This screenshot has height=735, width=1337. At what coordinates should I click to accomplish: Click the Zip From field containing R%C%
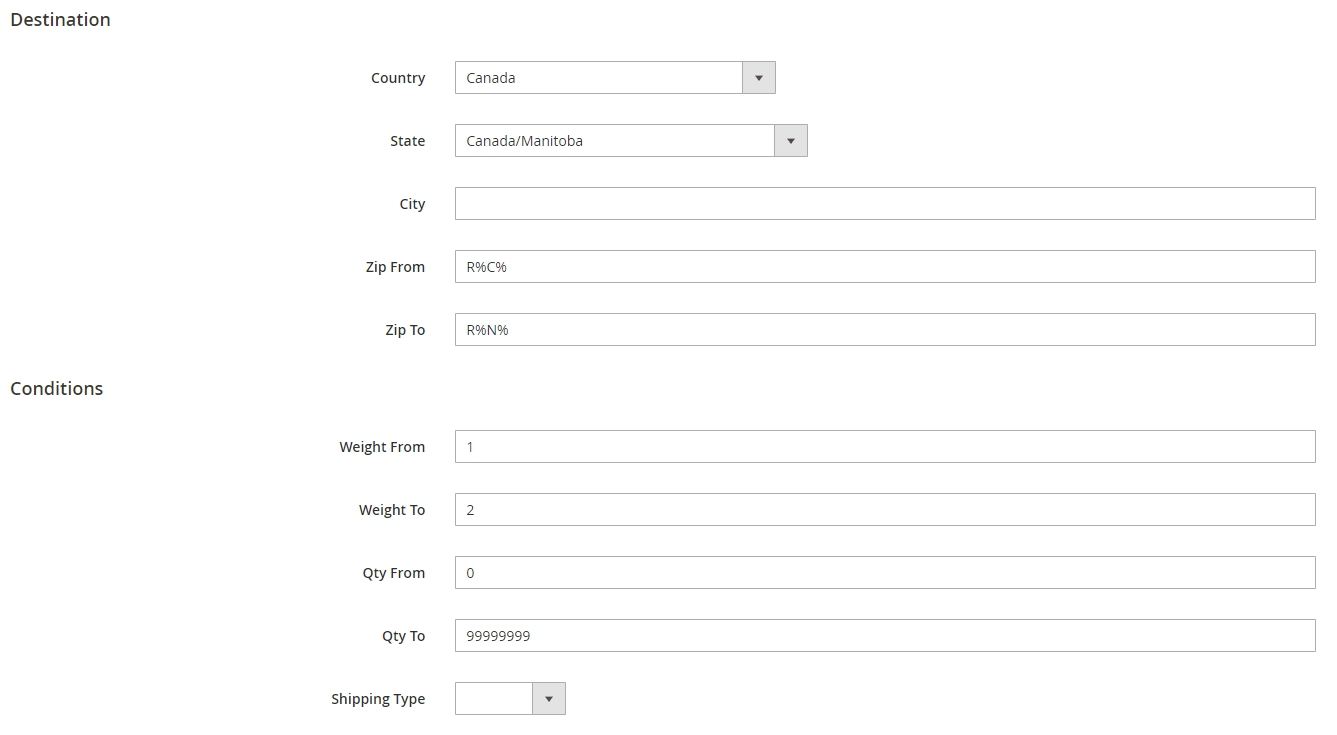884,267
